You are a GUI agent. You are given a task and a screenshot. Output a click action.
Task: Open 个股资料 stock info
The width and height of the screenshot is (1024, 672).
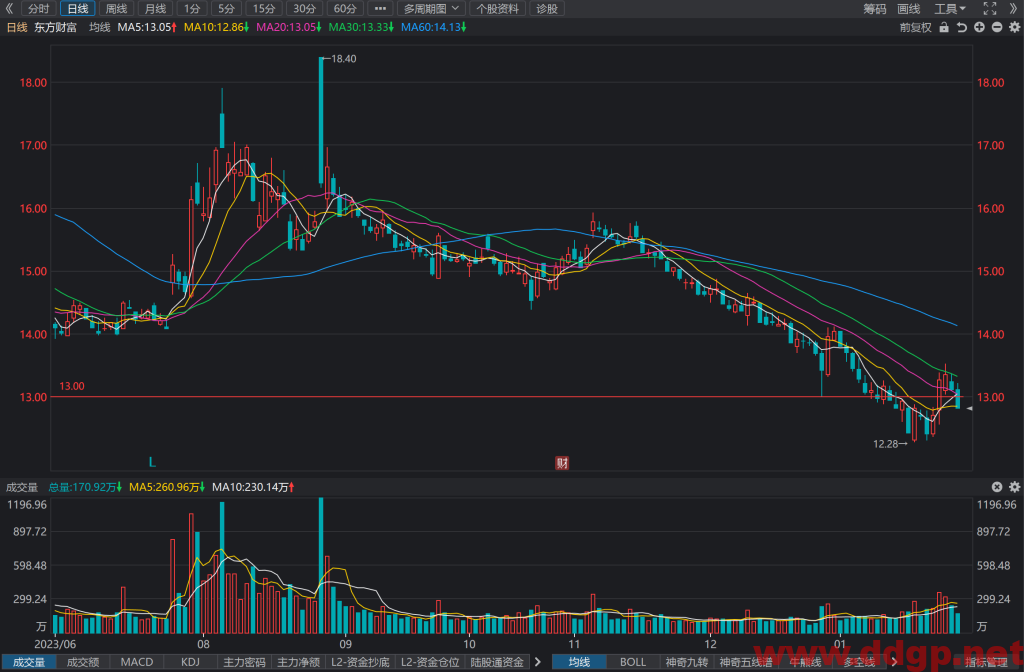pyautogui.click(x=498, y=8)
